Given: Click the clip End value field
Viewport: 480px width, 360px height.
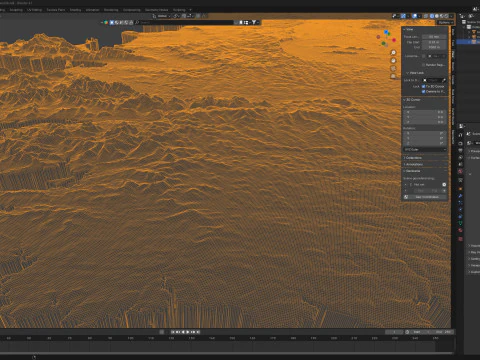Looking at the screenshot, I should pos(434,47).
